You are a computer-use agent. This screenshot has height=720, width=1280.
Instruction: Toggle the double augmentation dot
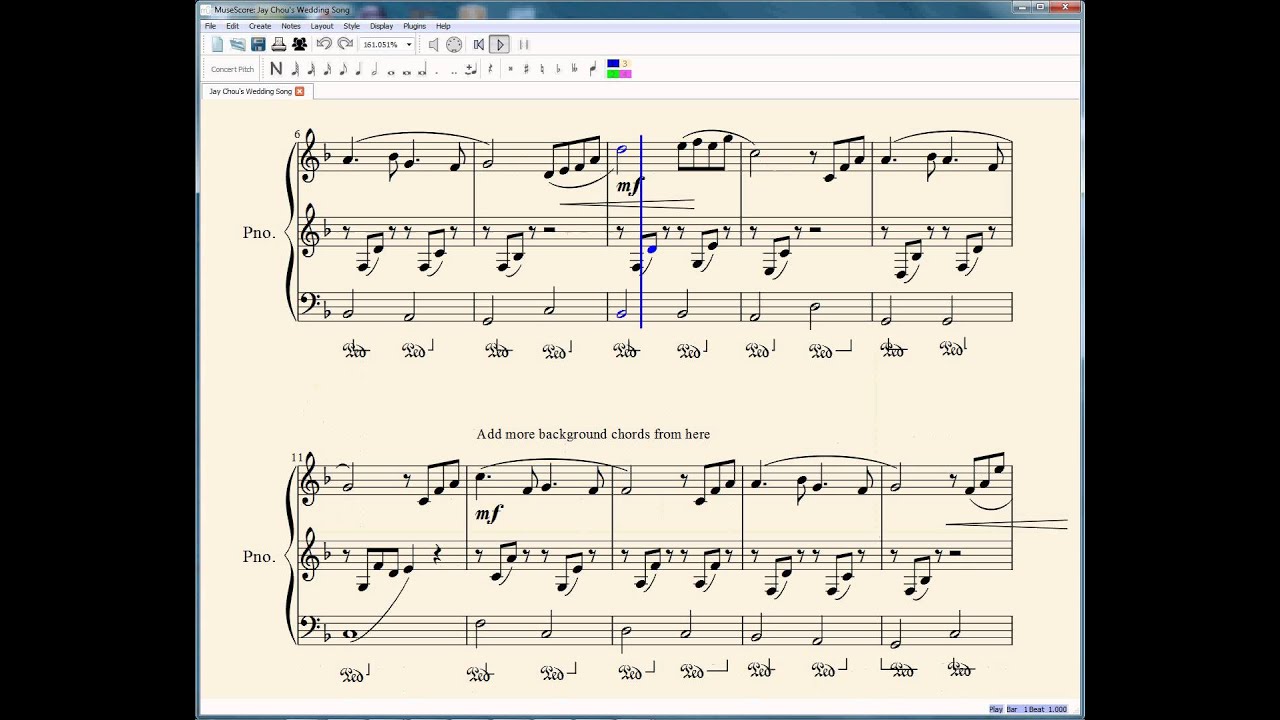(x=454, y=71)
